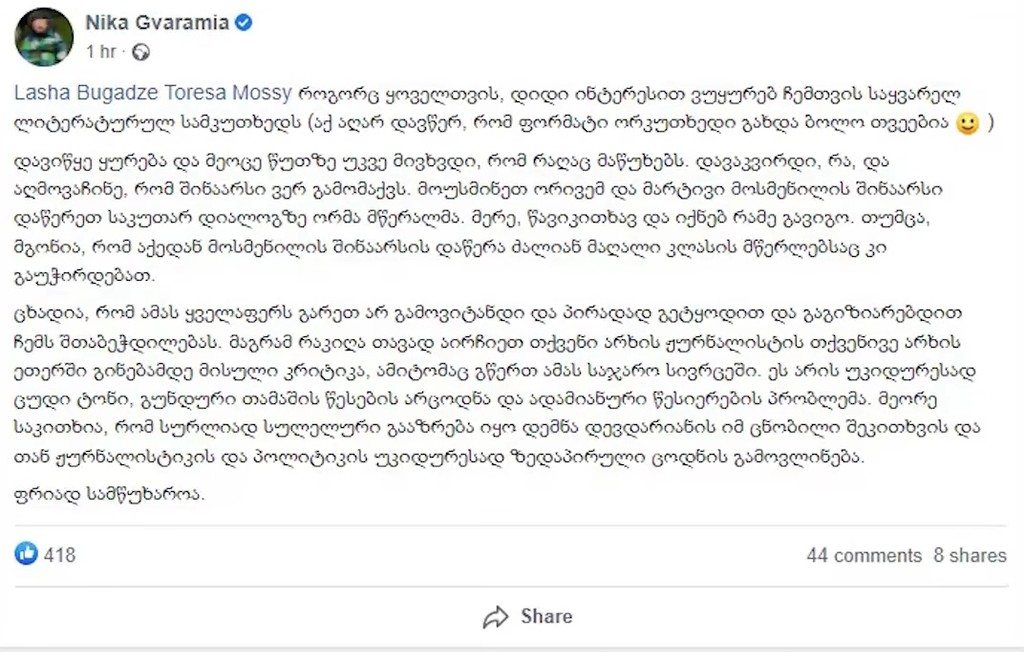Screen dimensions: 1024x652
Task: Click the Share arrow icon
Action: click(496, 616)
